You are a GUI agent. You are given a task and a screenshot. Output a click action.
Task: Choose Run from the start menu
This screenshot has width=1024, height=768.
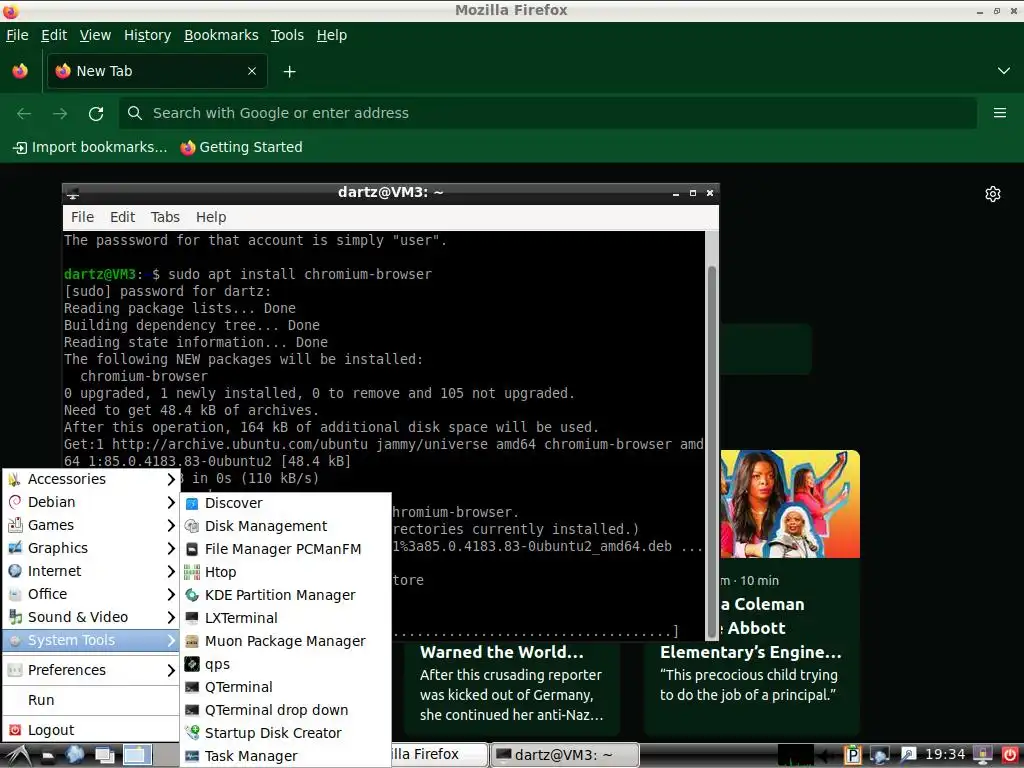pyautogui.click(x=91, y=700)
